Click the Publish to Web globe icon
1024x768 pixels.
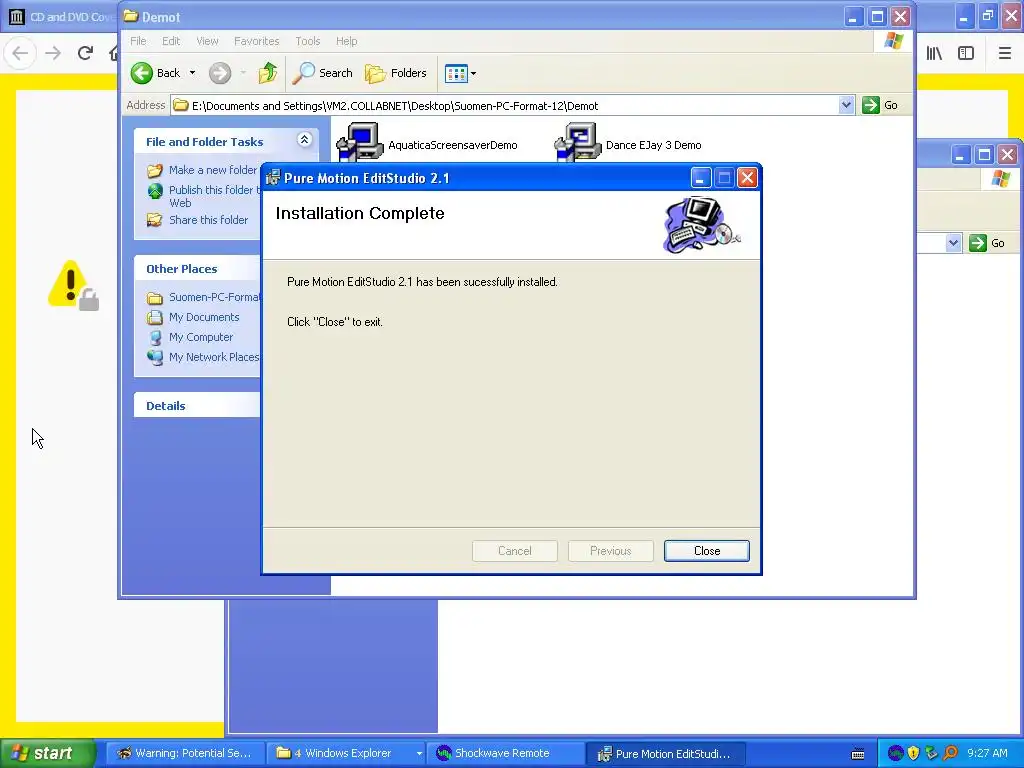point(155,191)
